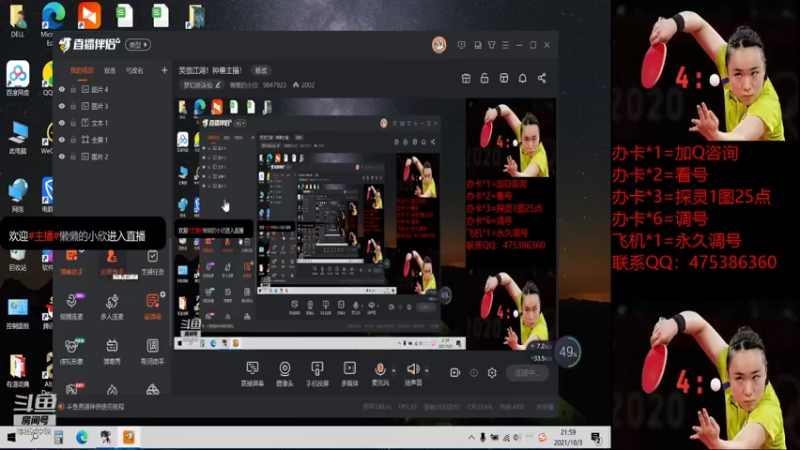Open the flame tool icon
Image resolution: width=800 pixels, height=450 pixels.
[x=112, y=390]
